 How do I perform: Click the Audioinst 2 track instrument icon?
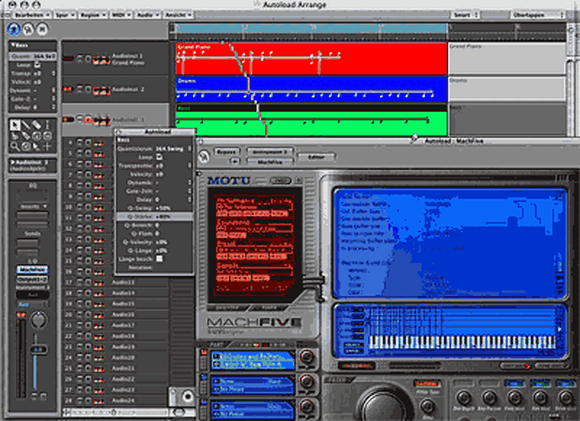[101, 90]
